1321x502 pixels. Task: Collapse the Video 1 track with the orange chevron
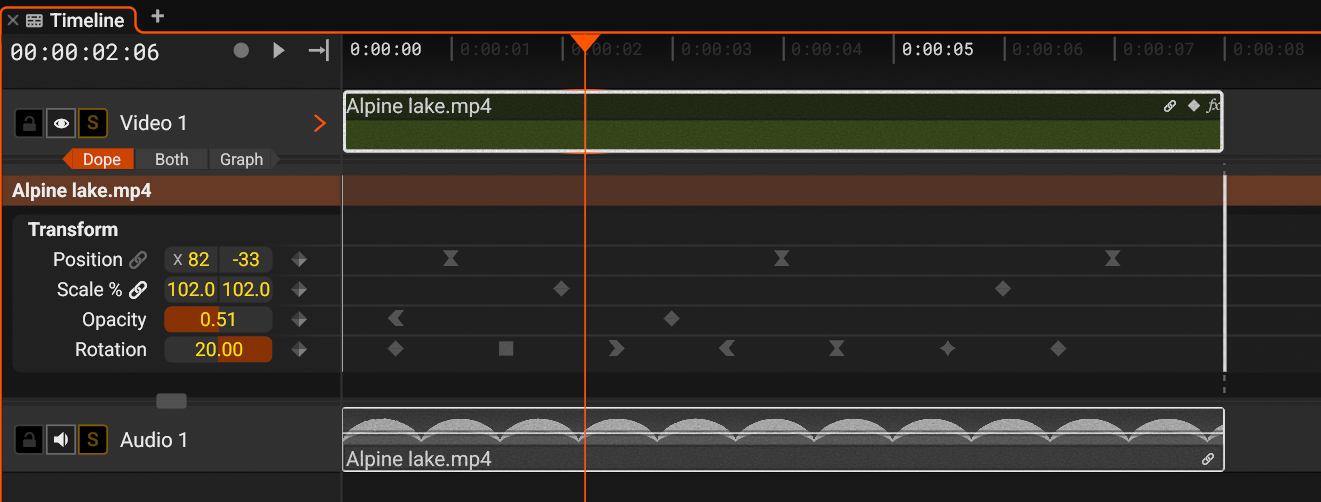pos(320,123)
